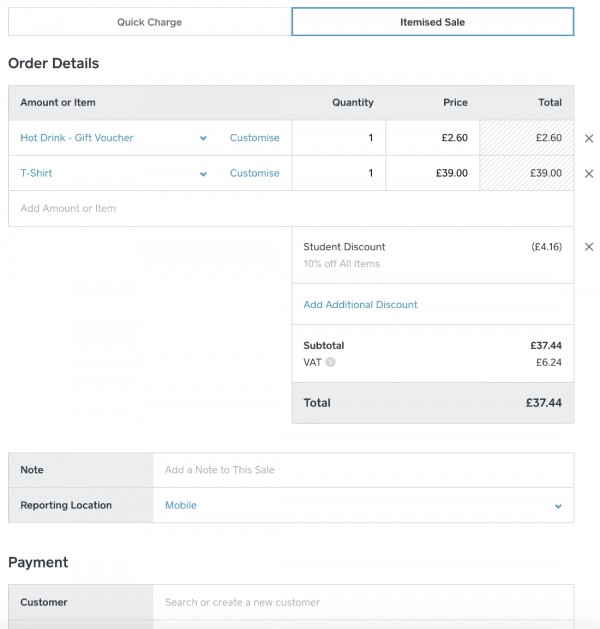Viewport: 600px width, 629px height.
Task: Remove the Hot Drink - Gift Voucher row
Action: pos(588,138)
